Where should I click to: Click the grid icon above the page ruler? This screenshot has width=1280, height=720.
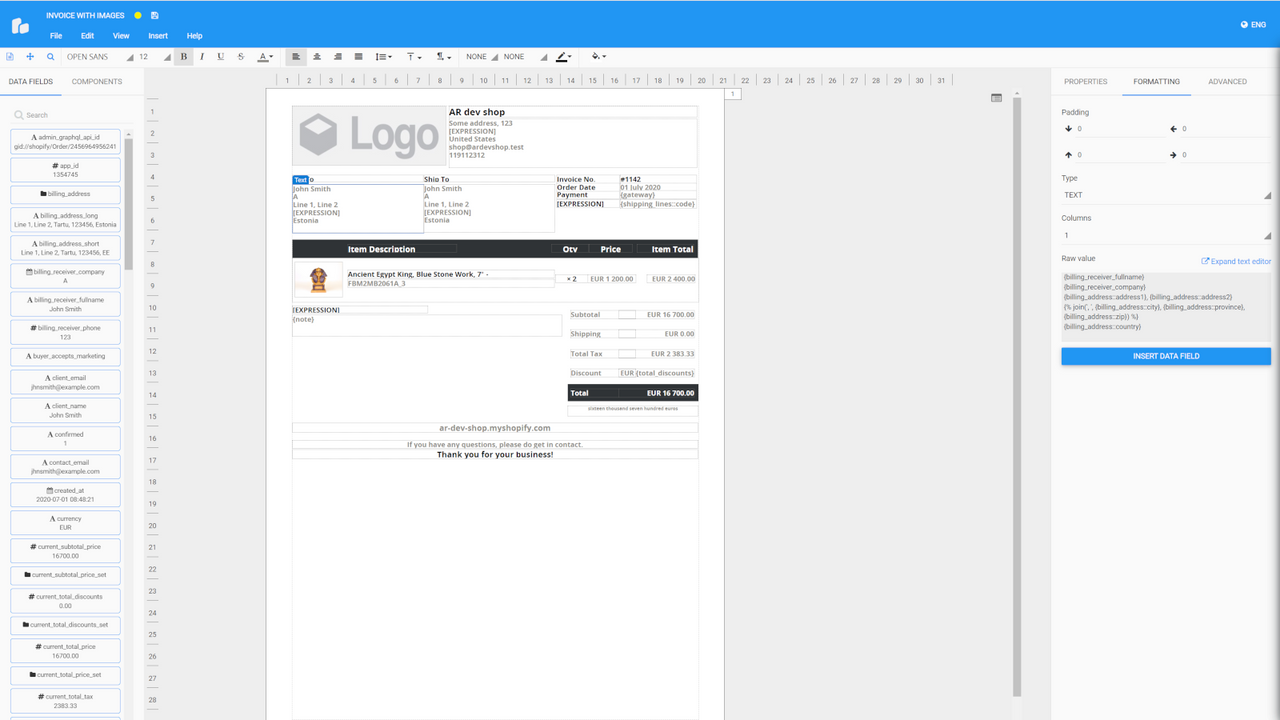point(996,96)
